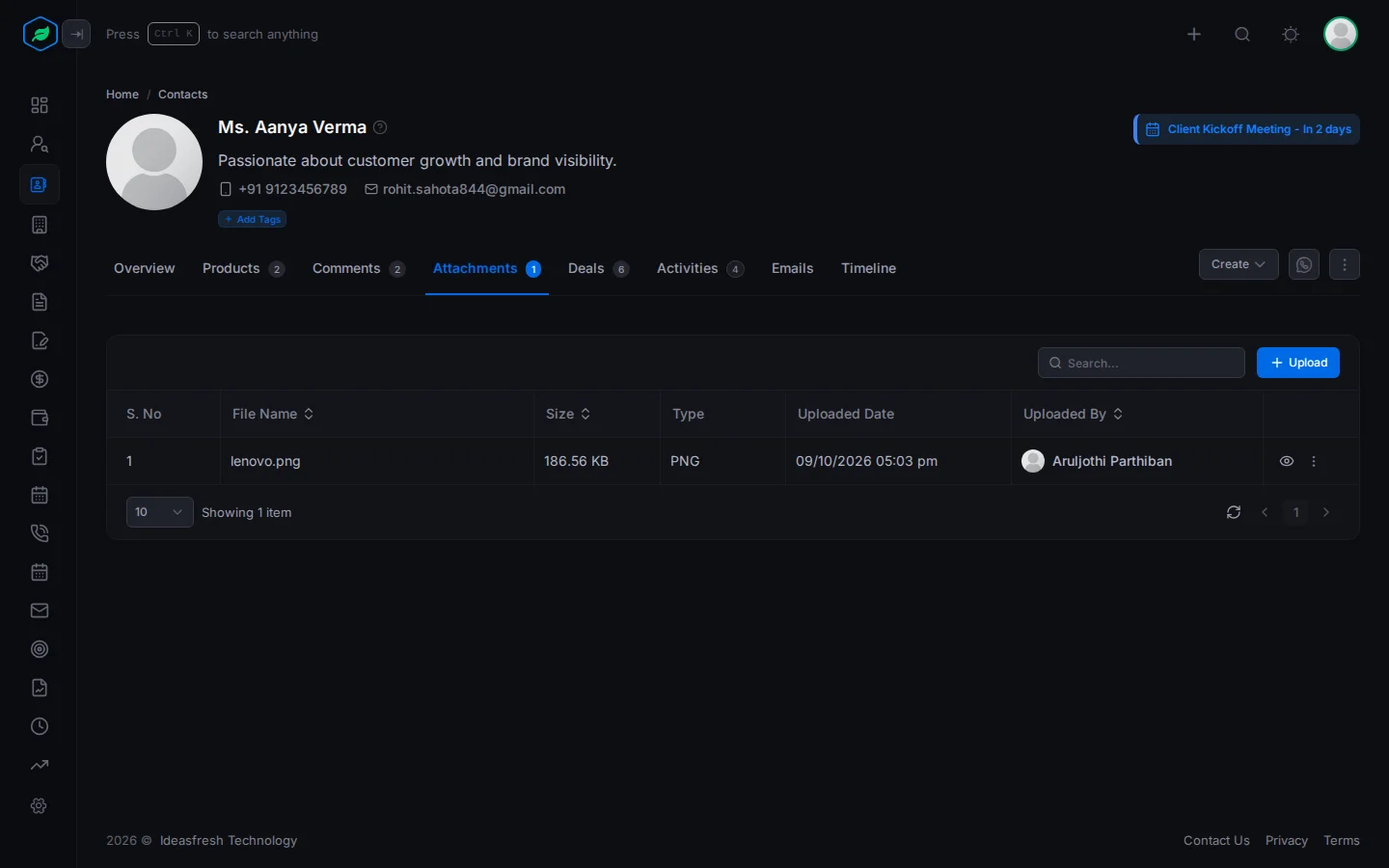Click the dollar coin sidebar icon

(x=40, y=379)
